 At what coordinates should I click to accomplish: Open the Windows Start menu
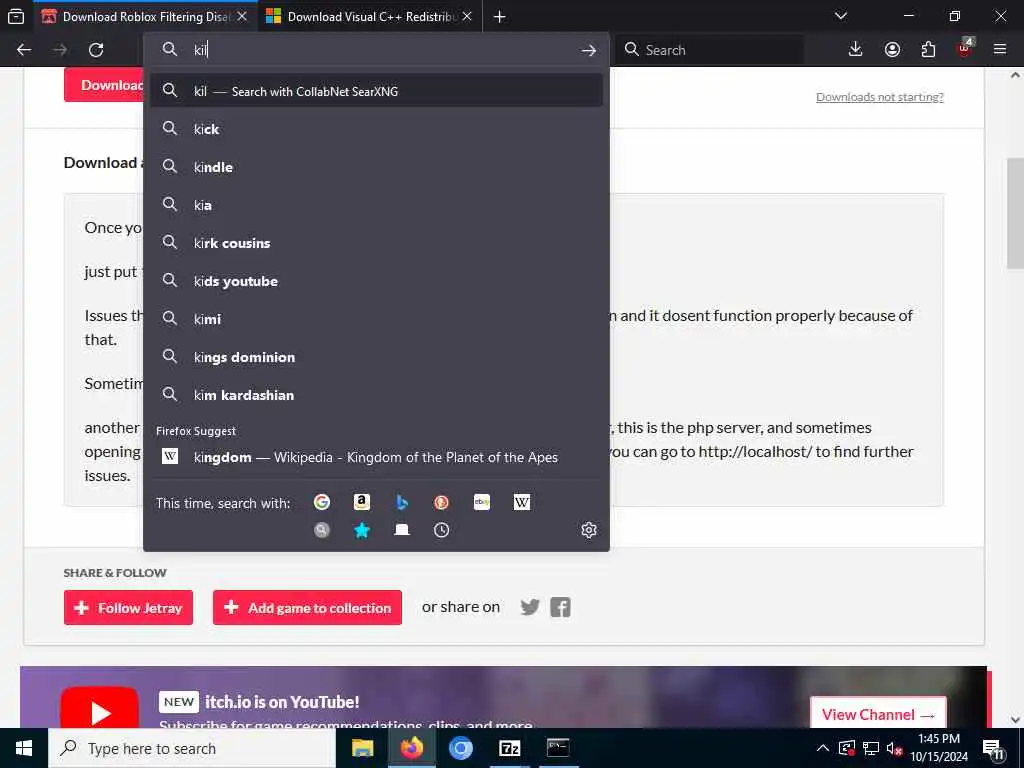point(24,748)
